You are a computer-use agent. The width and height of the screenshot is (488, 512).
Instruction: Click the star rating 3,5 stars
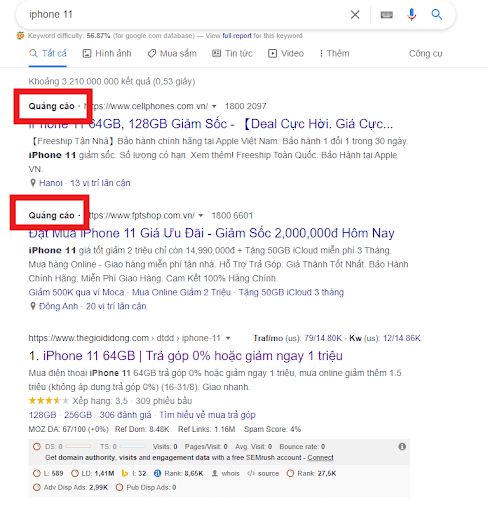pyautogui.click(x=49, y=401)
